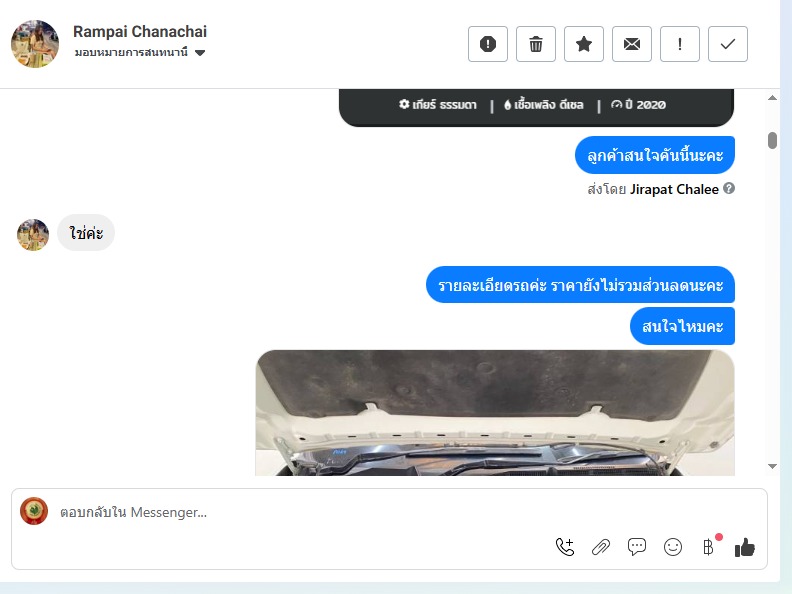This screenshot has height=594, width=792.
Task: Click the Rampai Chanachai name heading
Action: (x=140, y=32)
